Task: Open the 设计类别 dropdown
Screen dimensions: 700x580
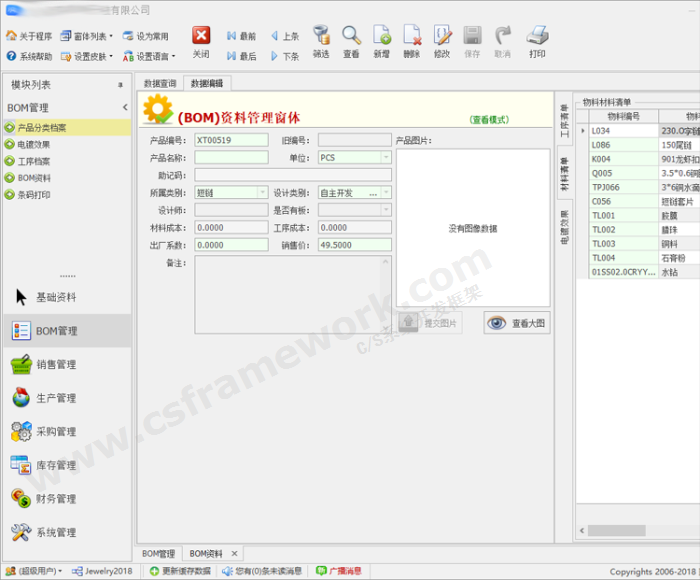Action: pos(386,192)
